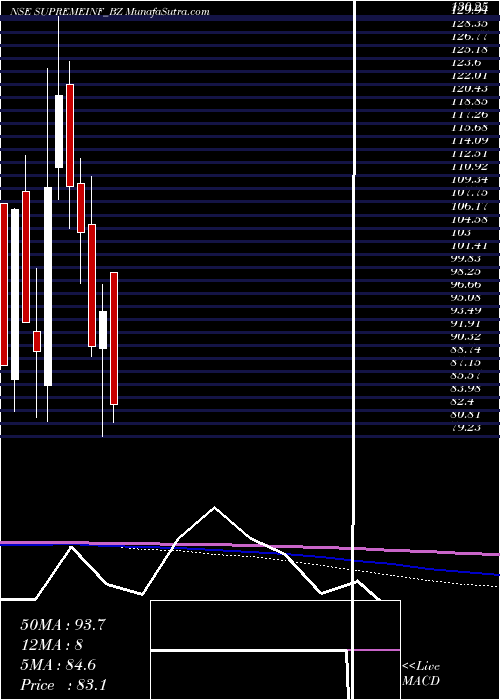Click the 125.18 price axis label
The height and width of the screenshot is (700, 500).
[x=471, y=49]
